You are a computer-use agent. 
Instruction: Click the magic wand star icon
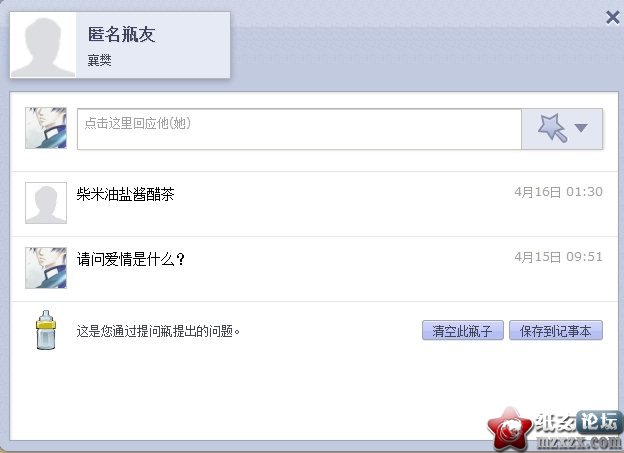(552, 127)
